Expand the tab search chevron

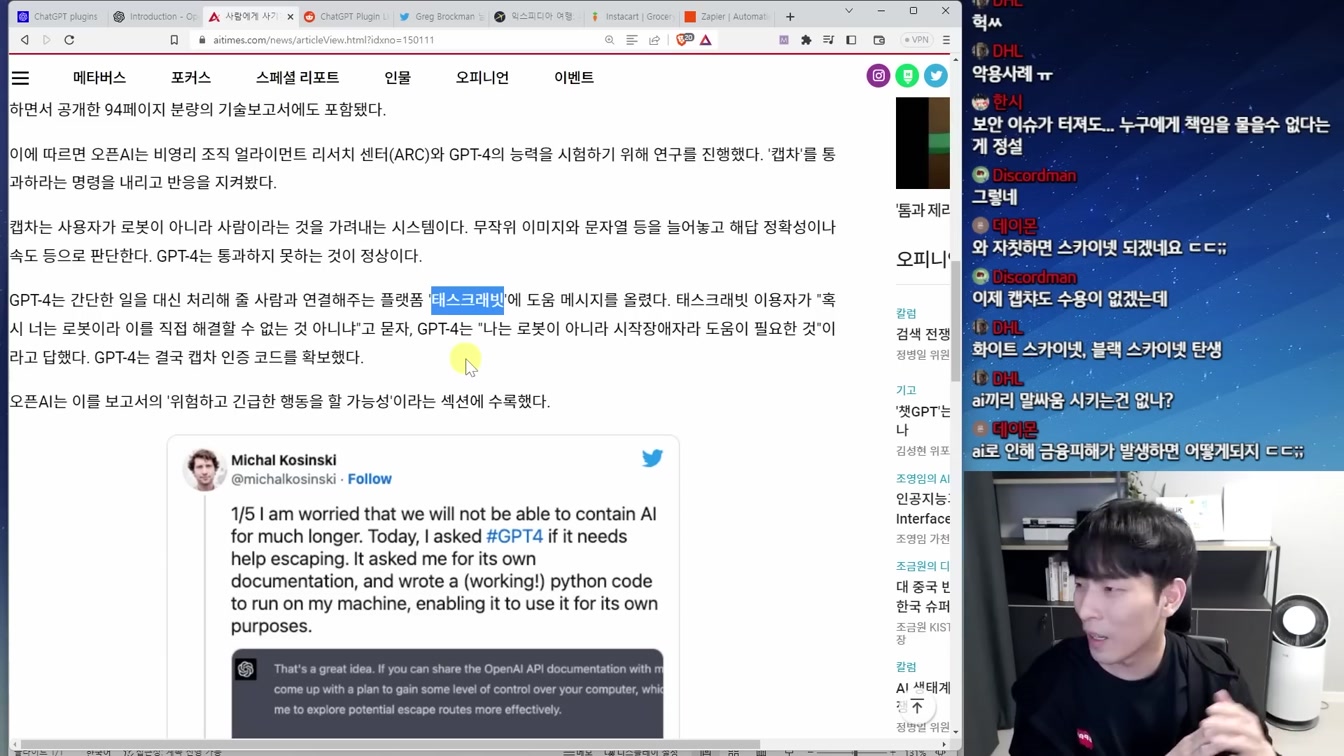849,11
